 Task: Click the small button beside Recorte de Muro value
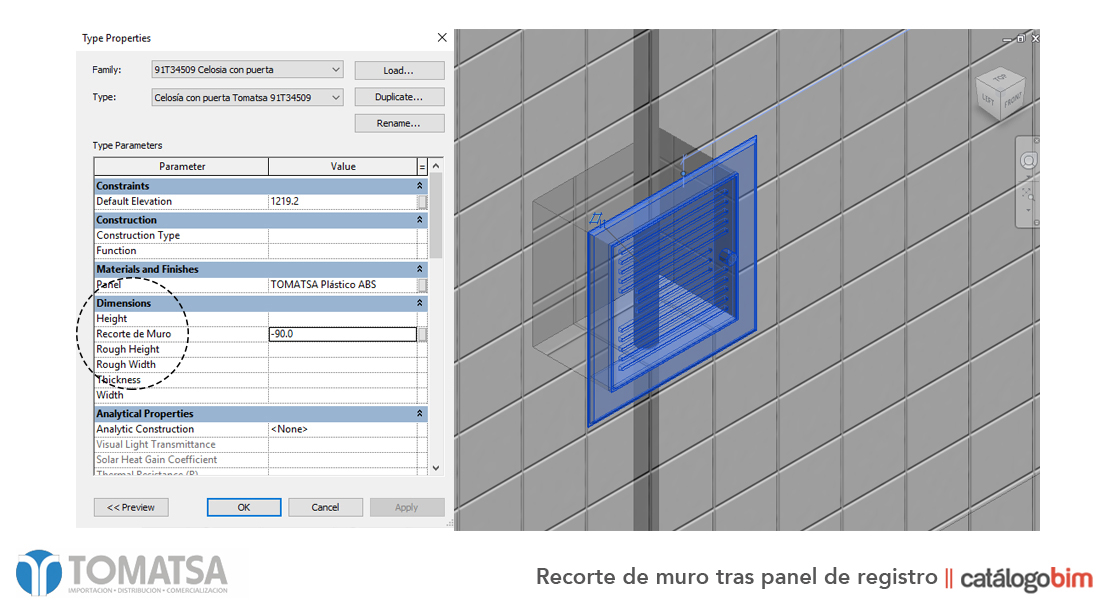click(422, 334)
